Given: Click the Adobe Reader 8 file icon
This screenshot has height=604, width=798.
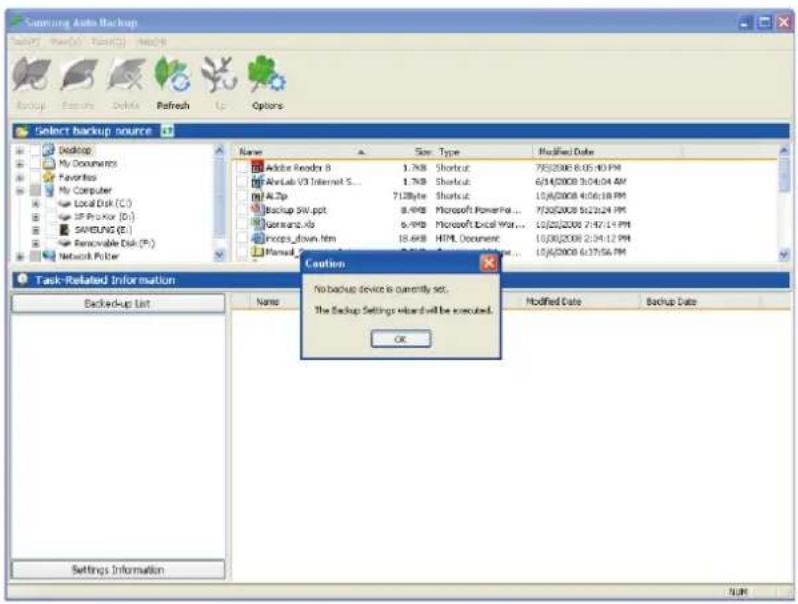Looking at the screenshot, I should (258, 167).
